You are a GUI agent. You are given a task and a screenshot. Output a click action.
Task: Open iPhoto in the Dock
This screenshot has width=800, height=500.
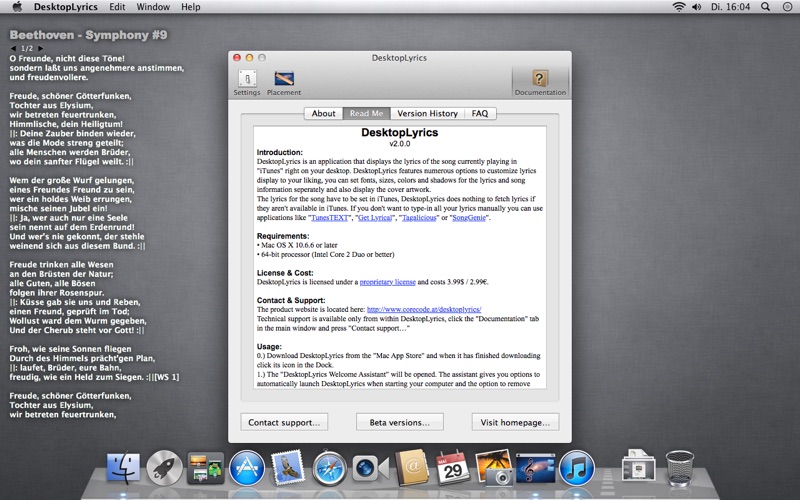pyautogui.click(x=494, y=467)
